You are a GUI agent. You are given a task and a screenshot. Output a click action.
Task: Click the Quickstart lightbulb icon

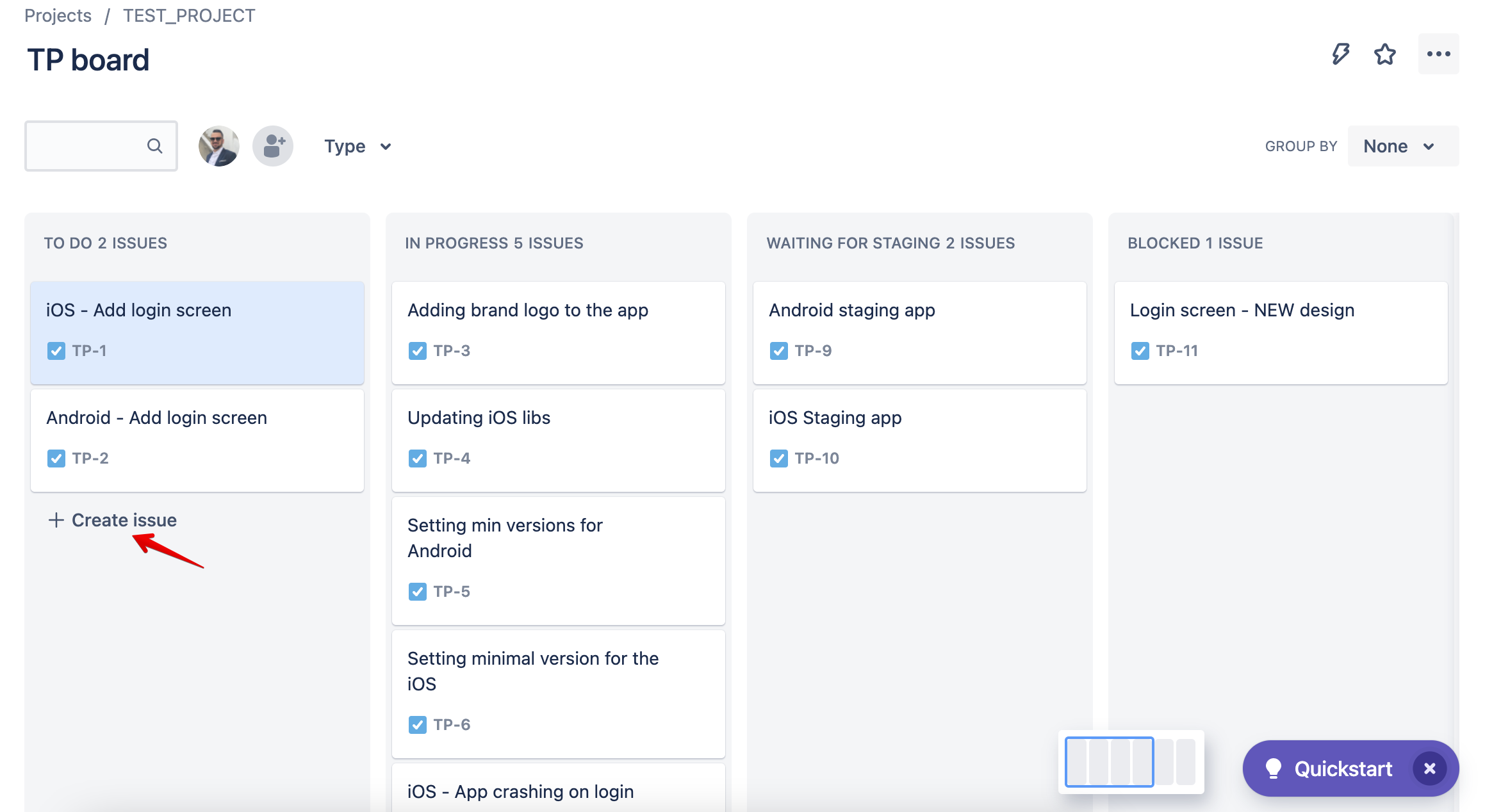point(1273,768)
